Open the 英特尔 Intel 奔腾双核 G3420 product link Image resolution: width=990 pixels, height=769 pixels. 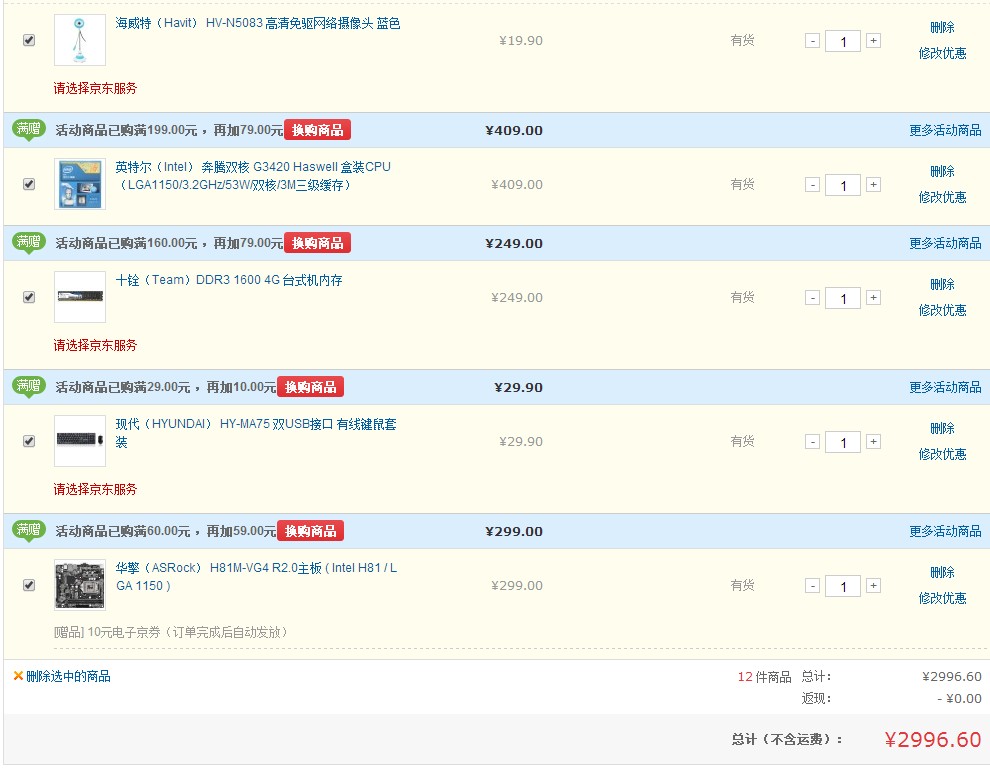pyautogui.click(x=253, y=176)
